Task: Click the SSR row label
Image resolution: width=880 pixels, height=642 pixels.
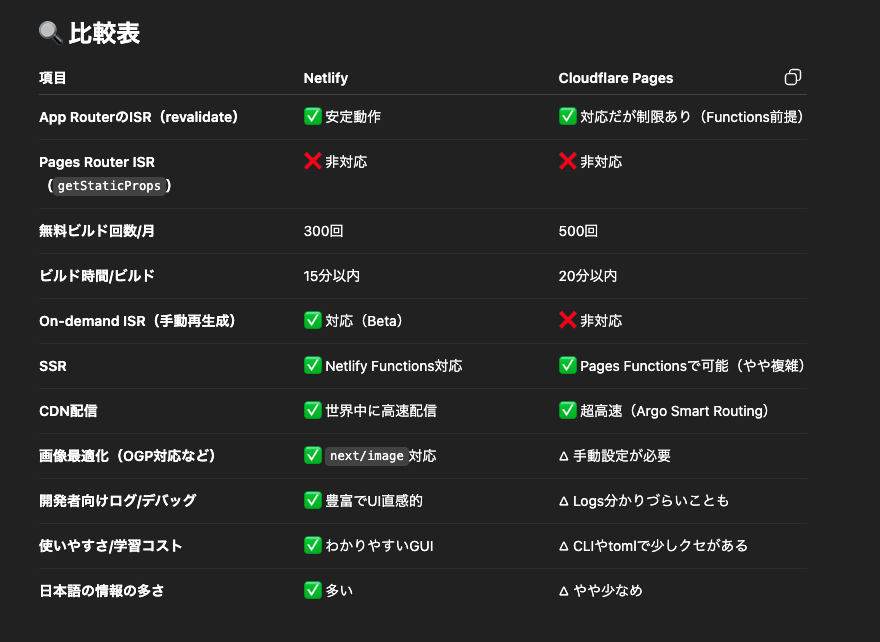Action: [53, 366]
